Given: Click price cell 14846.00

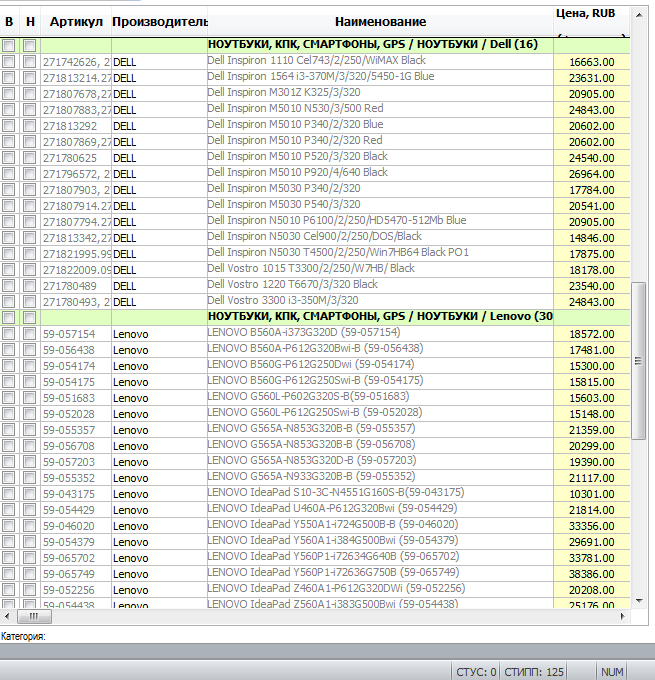Looking at the screenshot, I should (x=592, y=238).
